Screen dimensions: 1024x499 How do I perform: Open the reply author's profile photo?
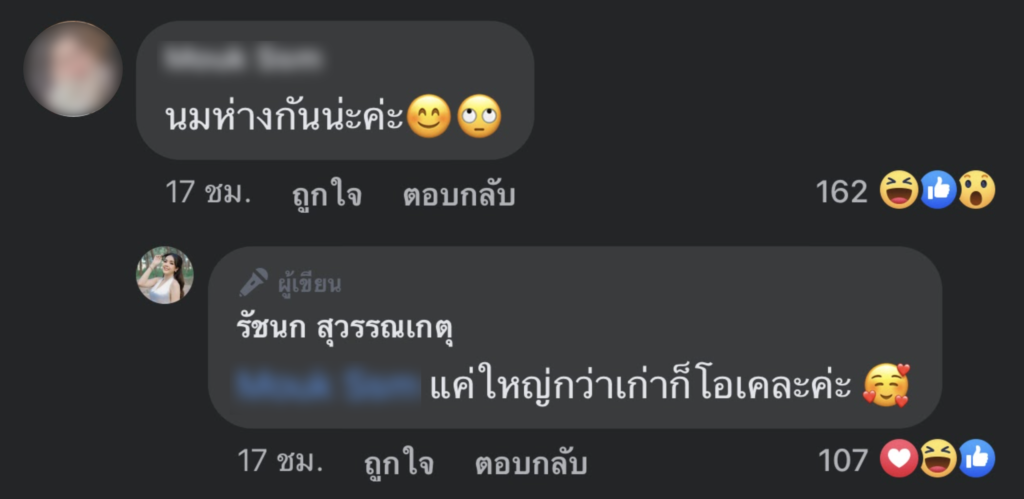[x=165, y=275]
